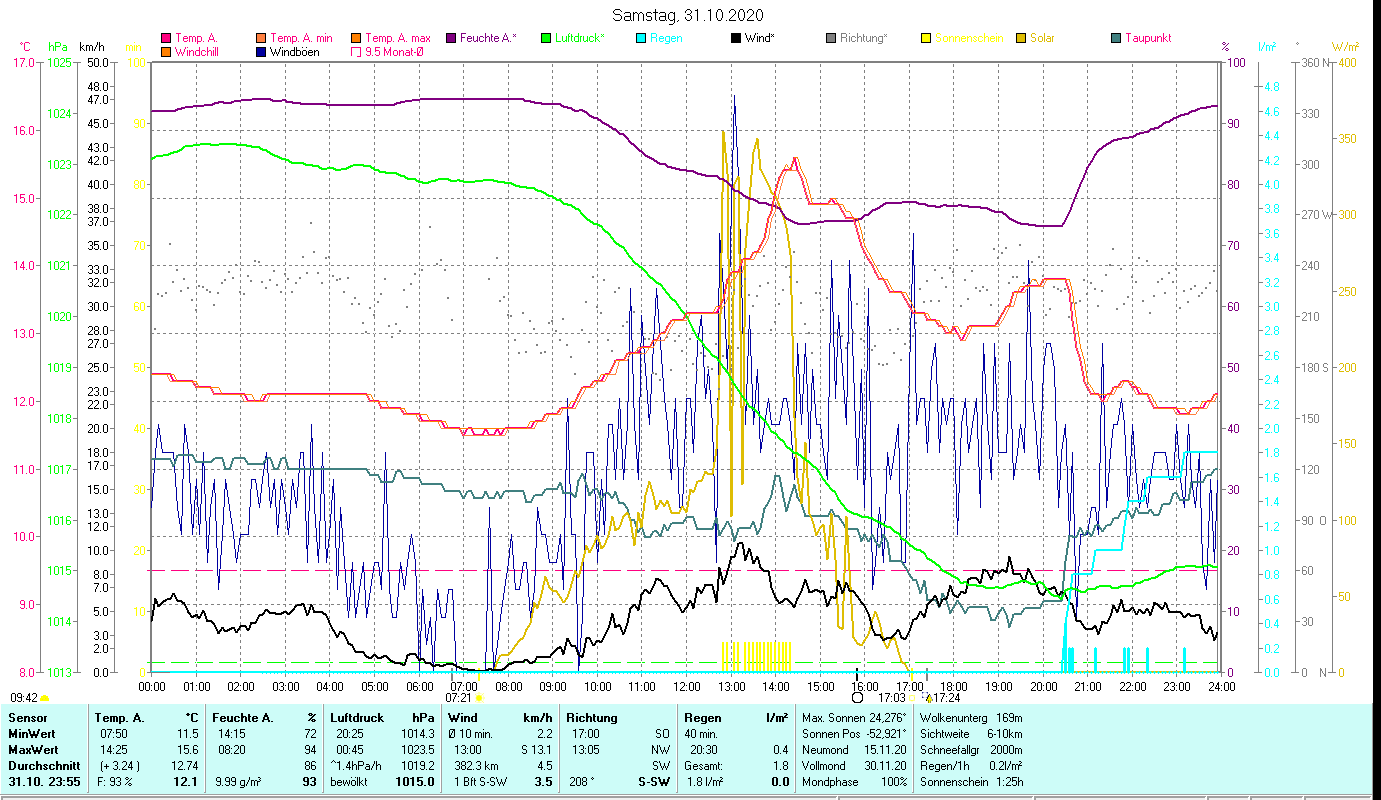Click the 20:00 mark on time axis
Viewport: 1381px width, 800px height.
(x=1044, y=687)
